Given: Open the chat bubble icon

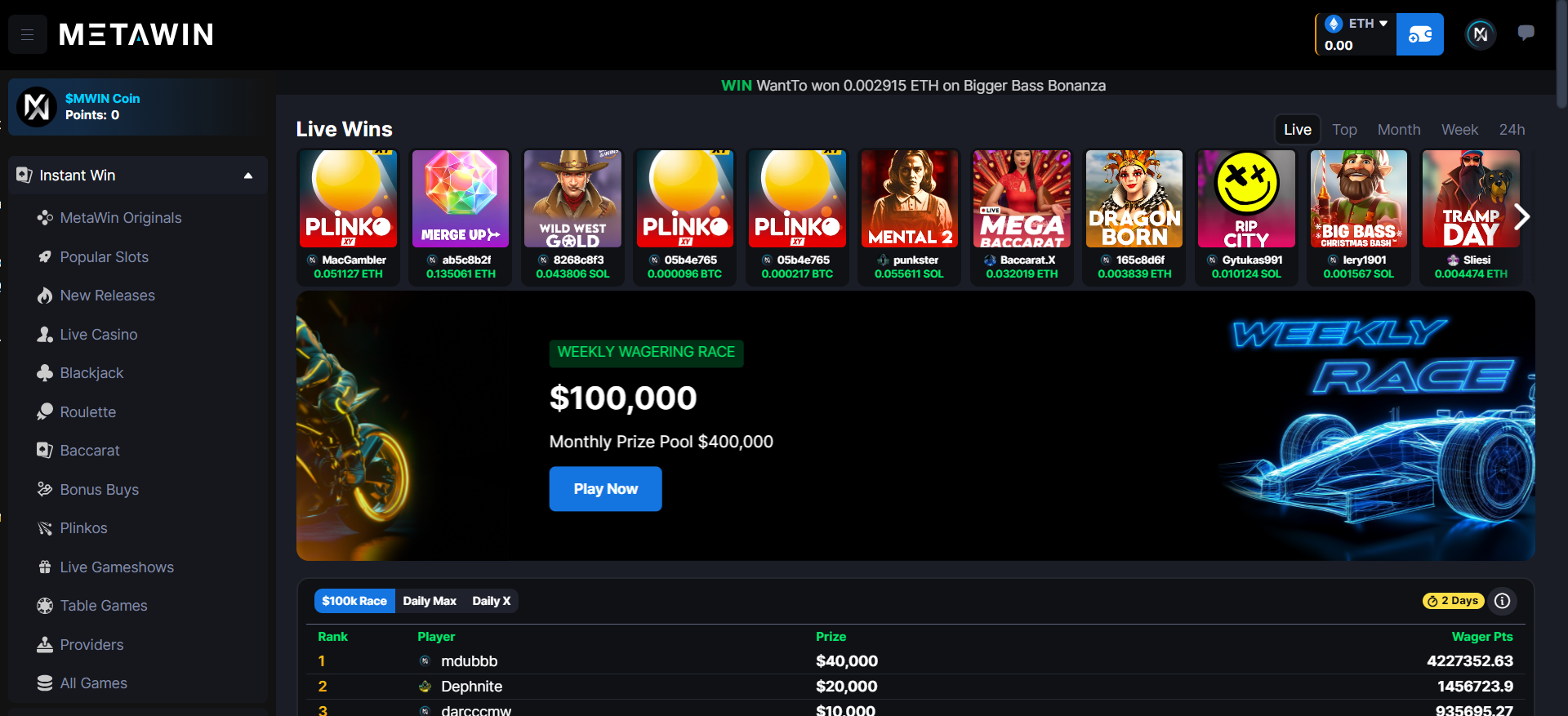Looking at the screenshot, I should pyautogui.click(x=1525, y=33).
